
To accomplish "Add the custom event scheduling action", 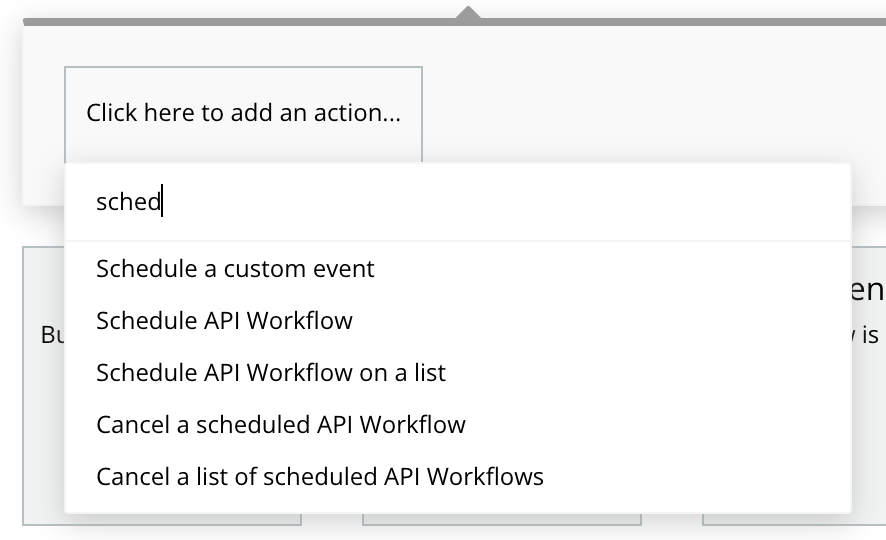I will point(235,269).
